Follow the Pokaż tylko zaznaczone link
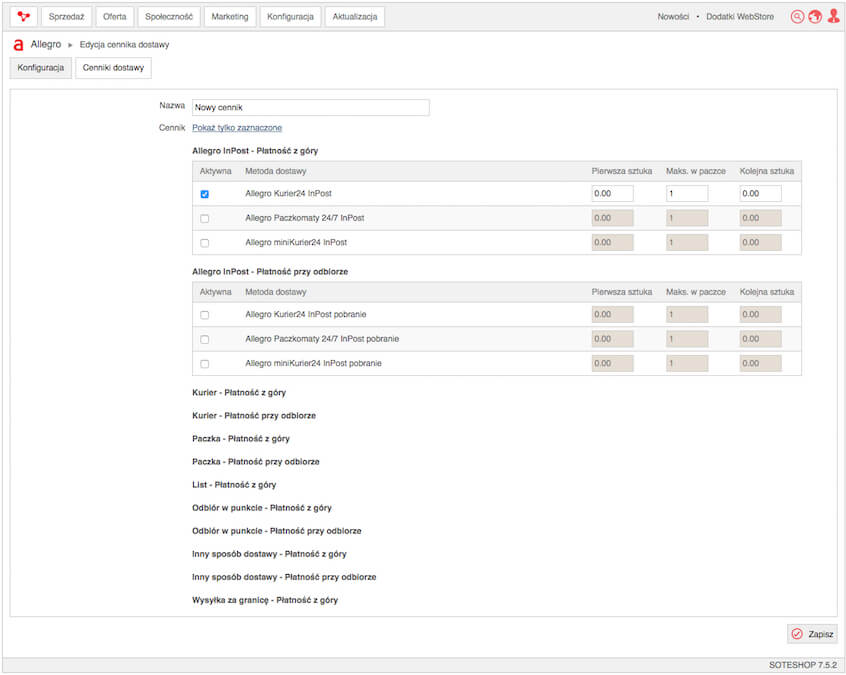 [237, 128]
